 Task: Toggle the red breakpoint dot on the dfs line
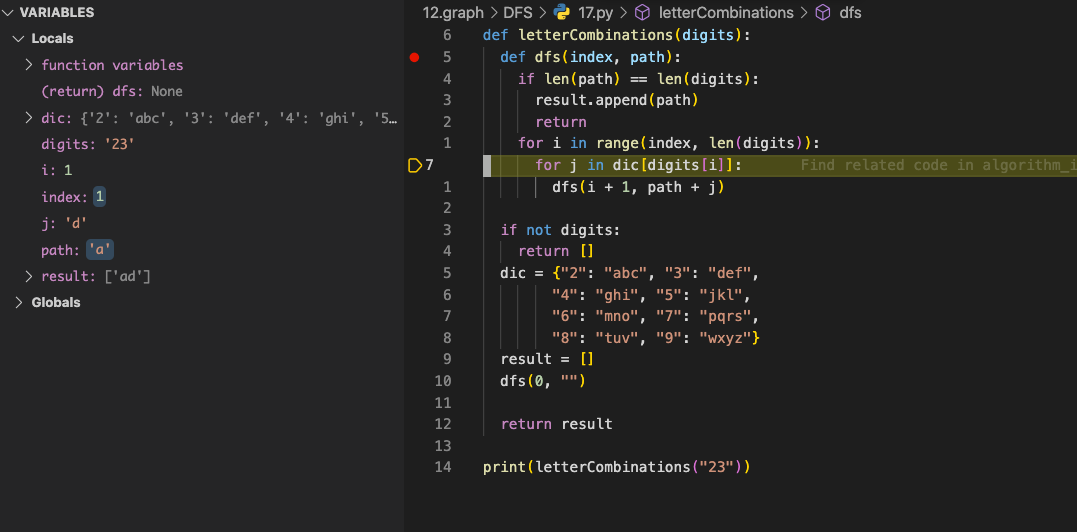(414, 57)
